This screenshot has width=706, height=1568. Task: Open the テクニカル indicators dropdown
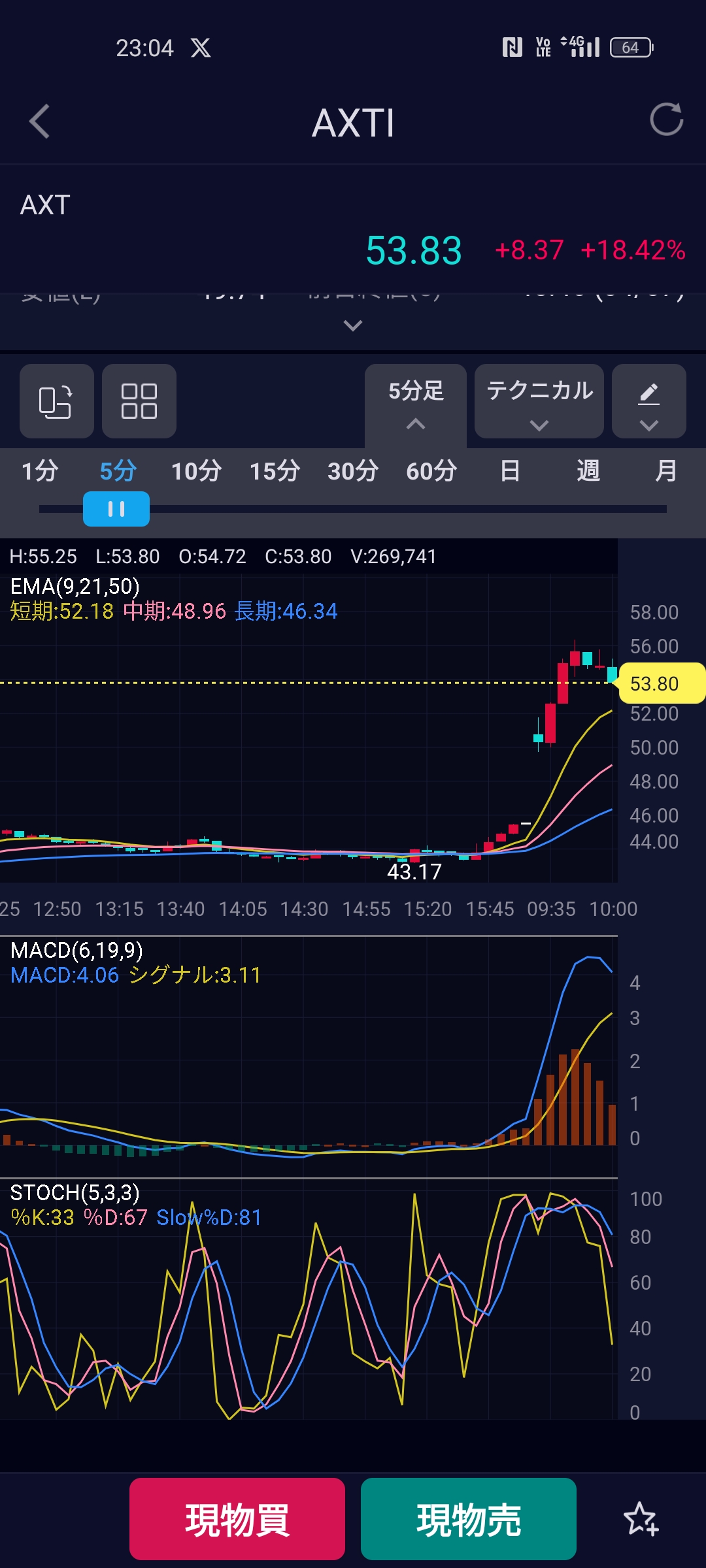pos(539,401)
